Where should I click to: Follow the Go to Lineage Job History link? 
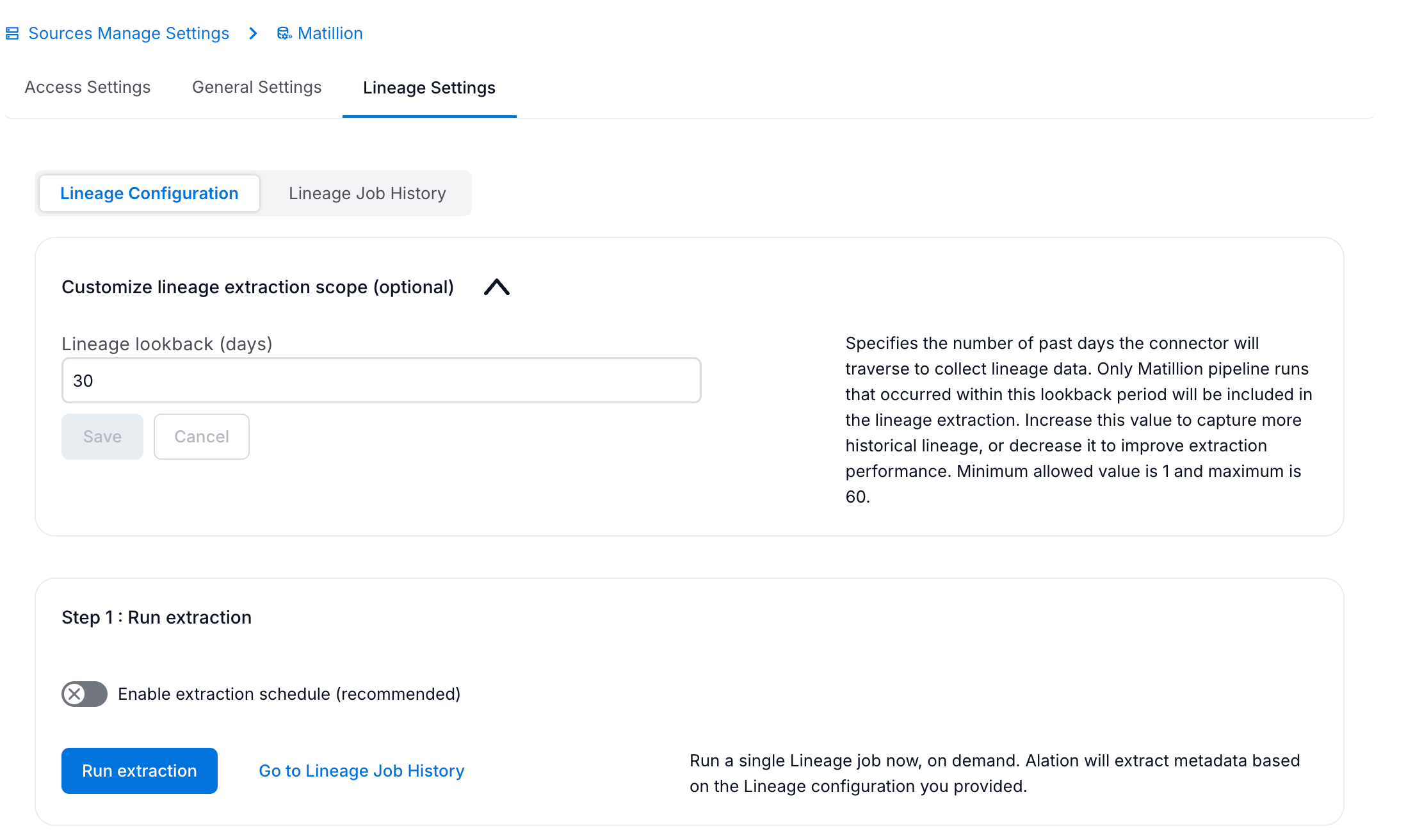362,771
